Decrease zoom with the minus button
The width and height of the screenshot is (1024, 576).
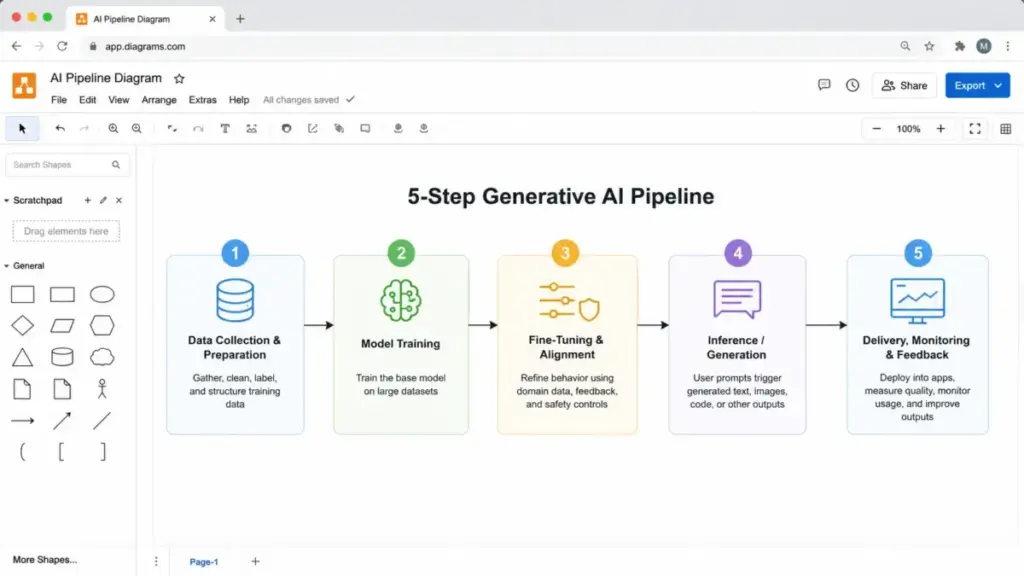point(876,129)
